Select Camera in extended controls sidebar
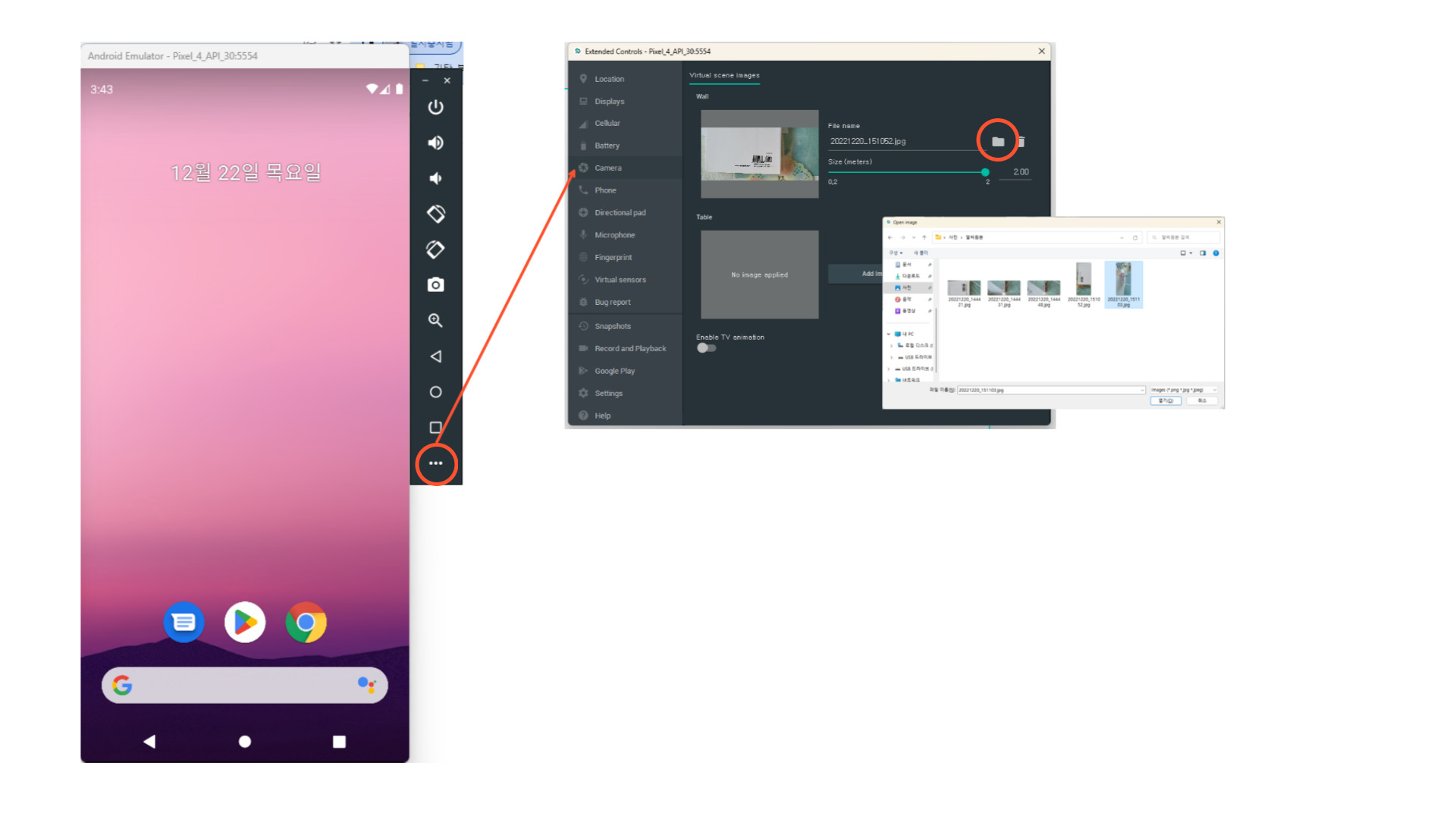The width and height of the screenshot is (1456, 819). point(608,168)
